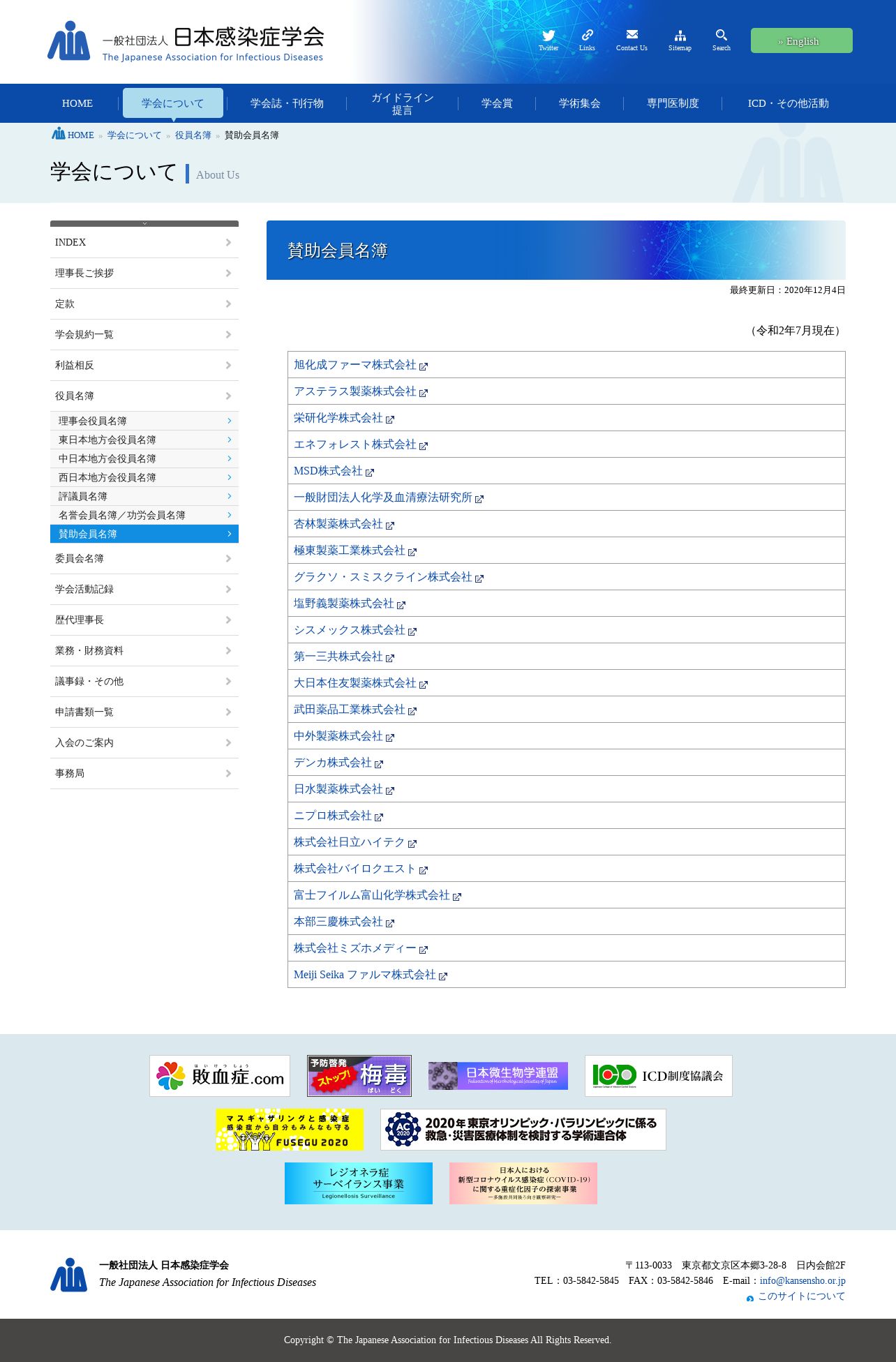Open 専門医制度 navigation item
The height and width of the screenshot is (1362, 896).
tap(673, 103)
